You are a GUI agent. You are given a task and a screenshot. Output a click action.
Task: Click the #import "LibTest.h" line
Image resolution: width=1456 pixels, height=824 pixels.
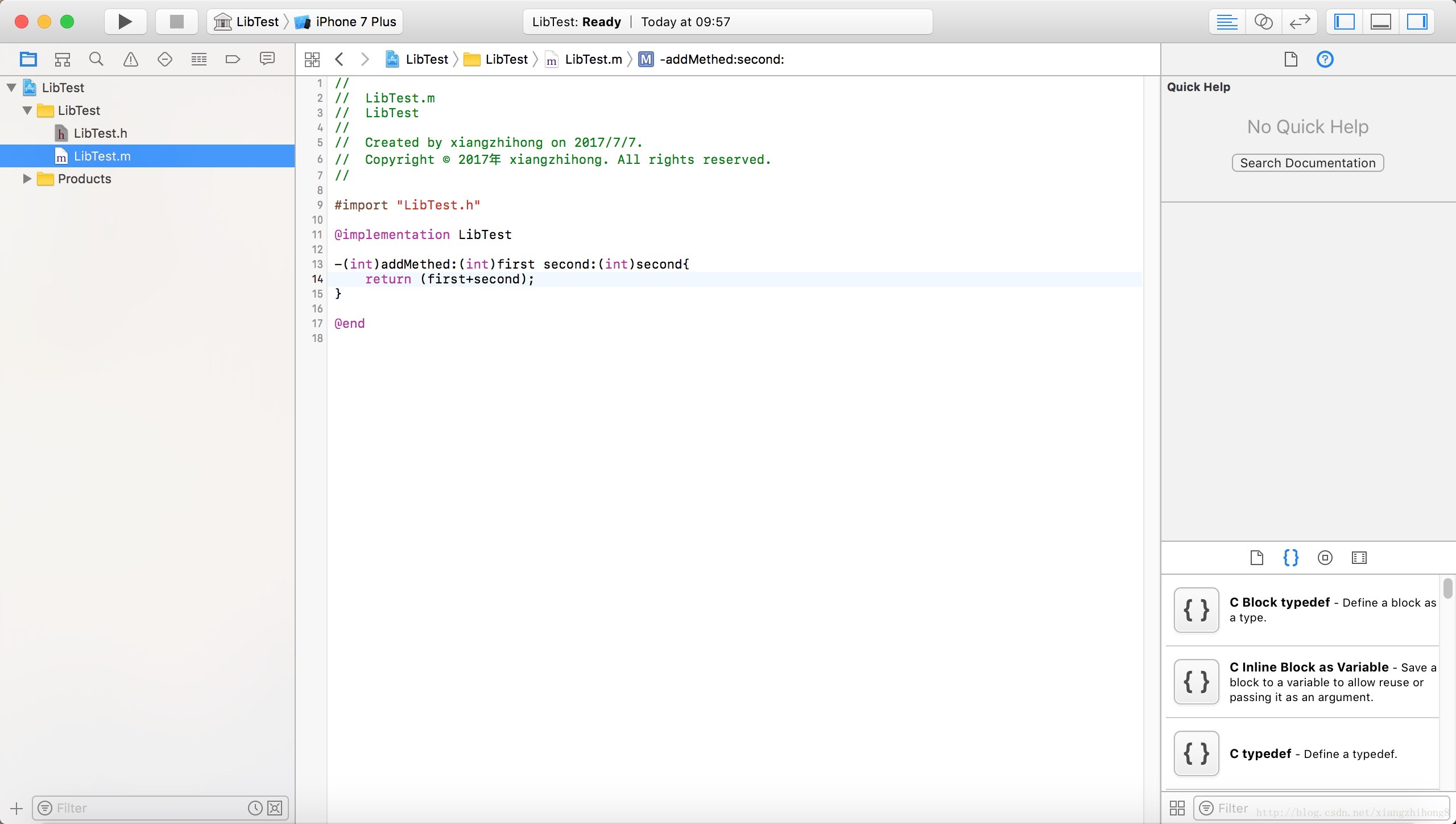point(407,205)
